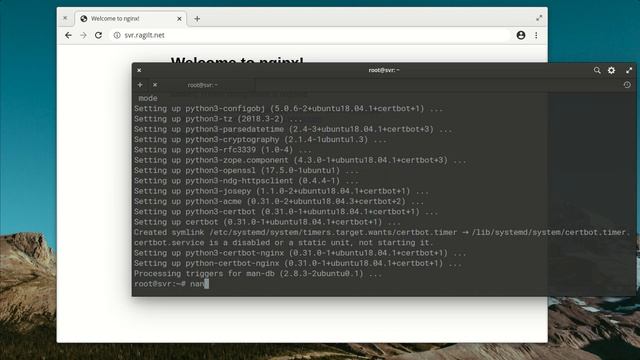640x360 pixels.
Task: Click 'Setting up python3-cryptography' line
Action: pyautogui.click(x=260, y=140)
